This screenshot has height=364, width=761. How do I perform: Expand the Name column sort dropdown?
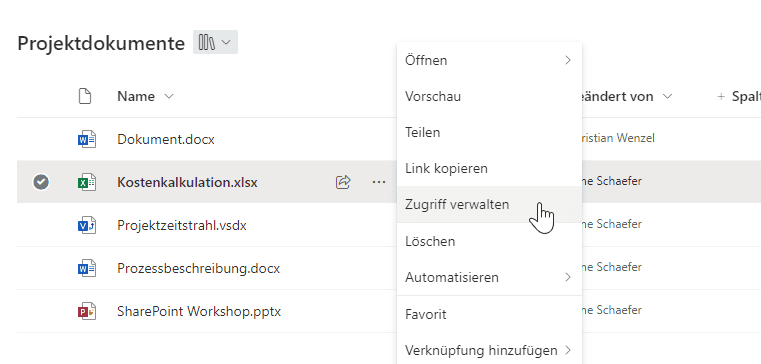point(169,96)
